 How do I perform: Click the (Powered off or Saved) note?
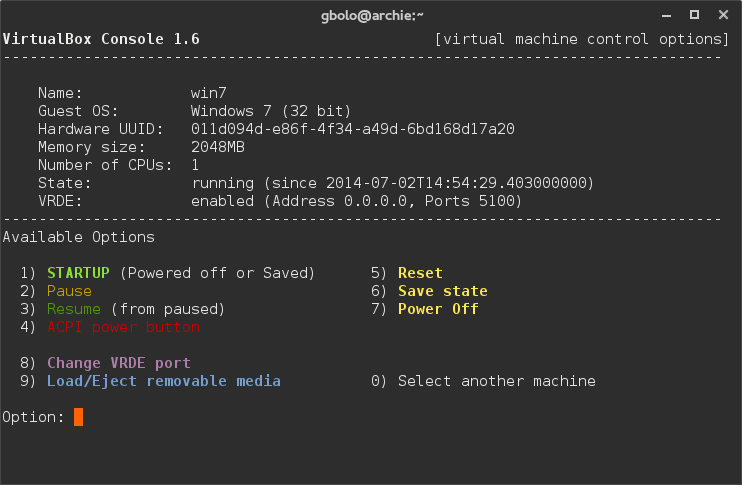(x=217, y=273)
